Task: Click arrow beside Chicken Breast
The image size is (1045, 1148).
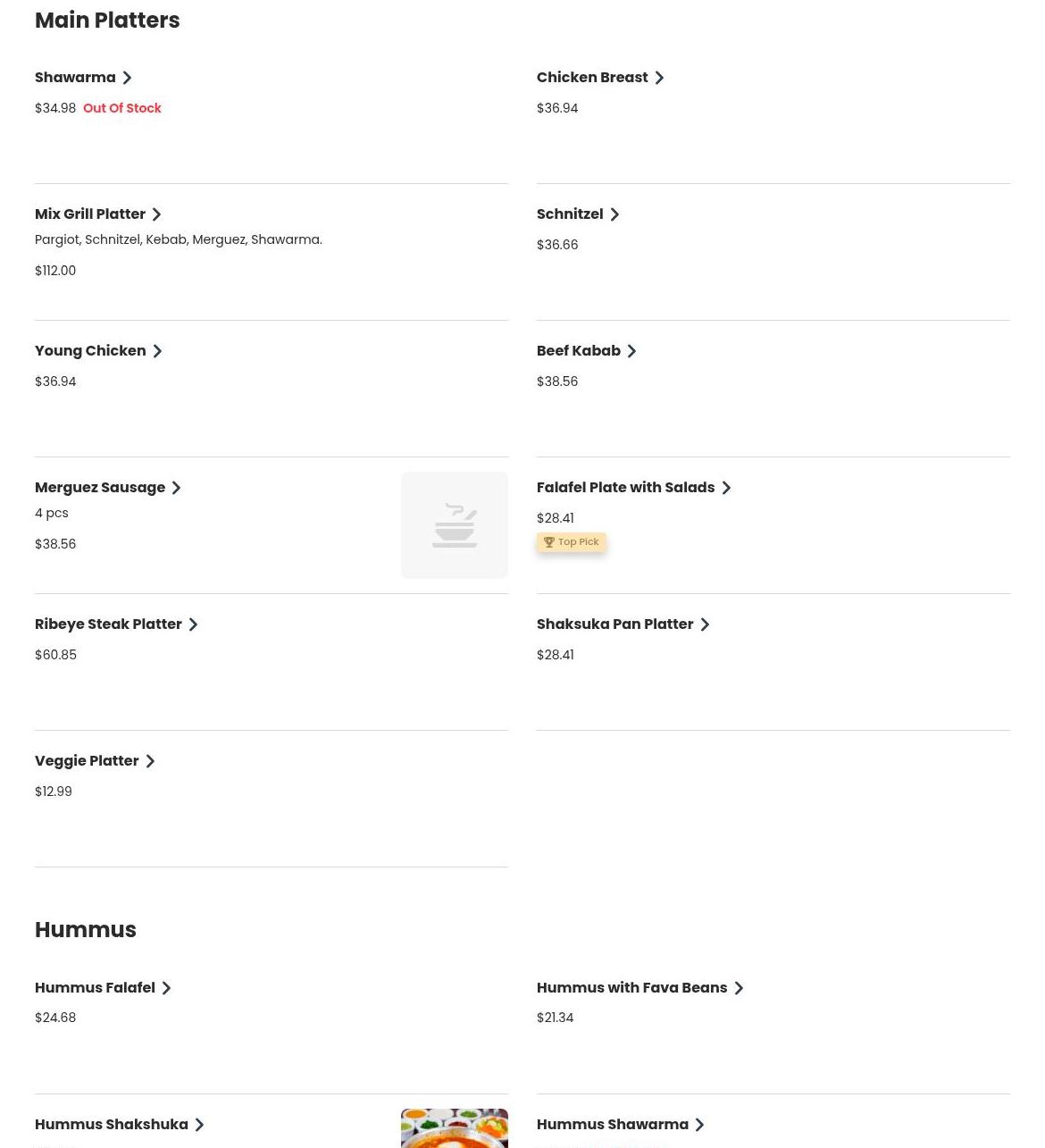Action: [659, 78]
